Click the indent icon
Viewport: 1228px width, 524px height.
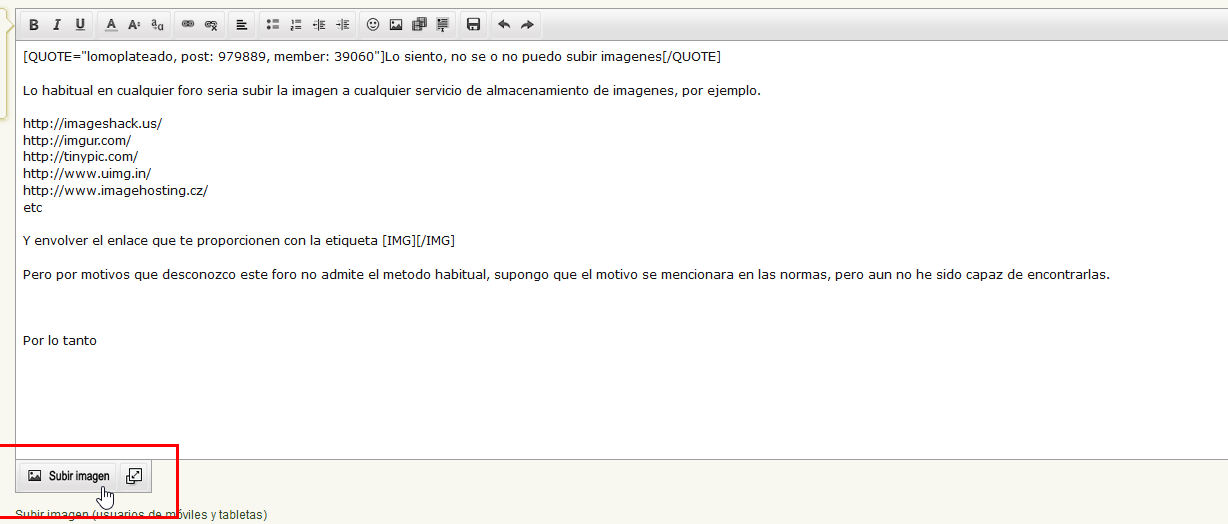click(x=343, y=24)
